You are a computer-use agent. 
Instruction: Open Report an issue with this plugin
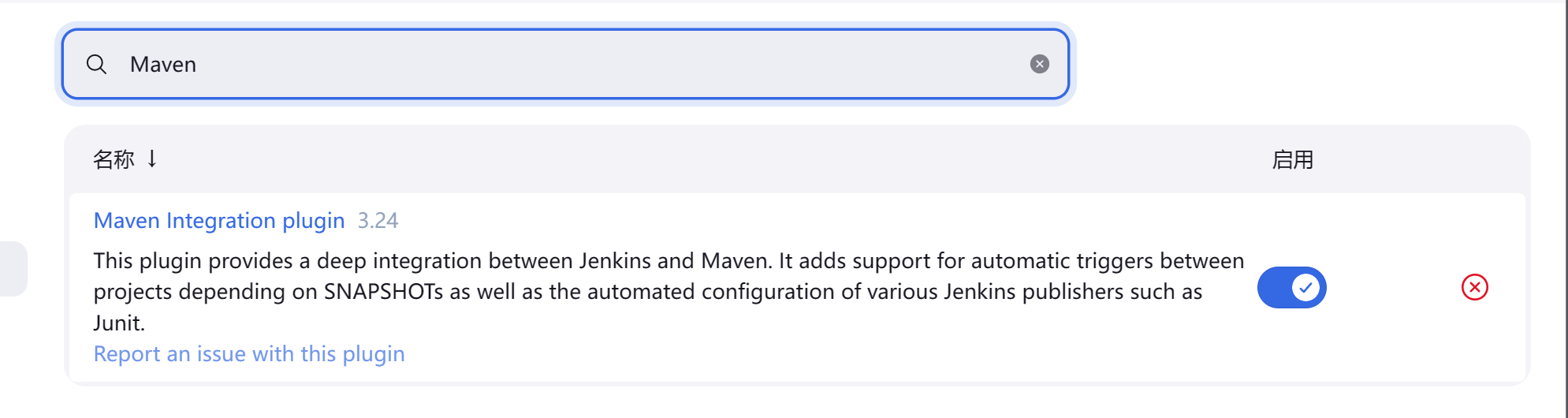[x=249, y=354]
